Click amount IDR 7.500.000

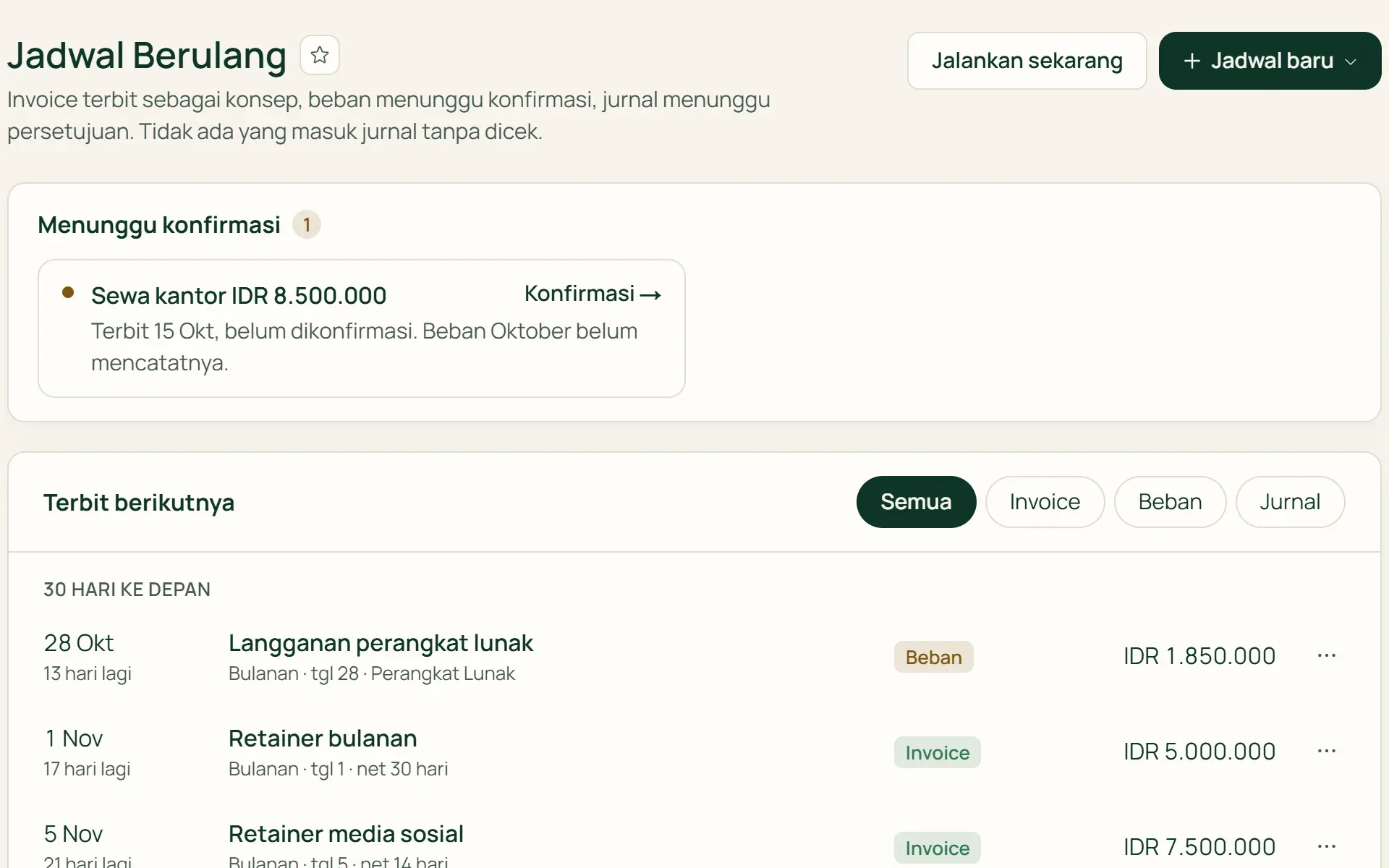pyautogui.click(x=1199, y=847)
